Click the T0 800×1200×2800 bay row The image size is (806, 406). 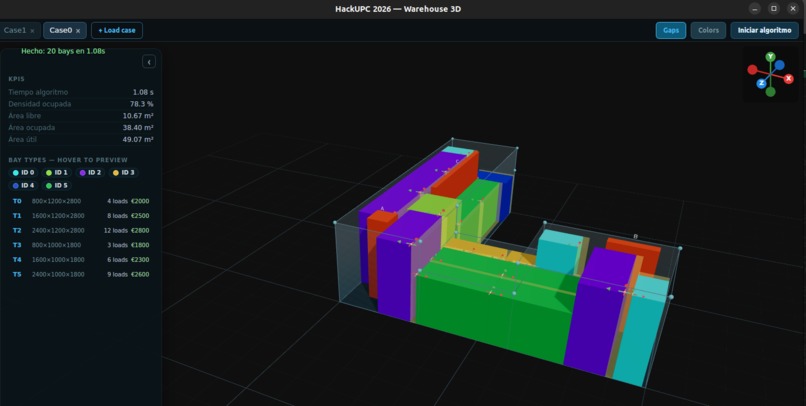pos(81,201)
